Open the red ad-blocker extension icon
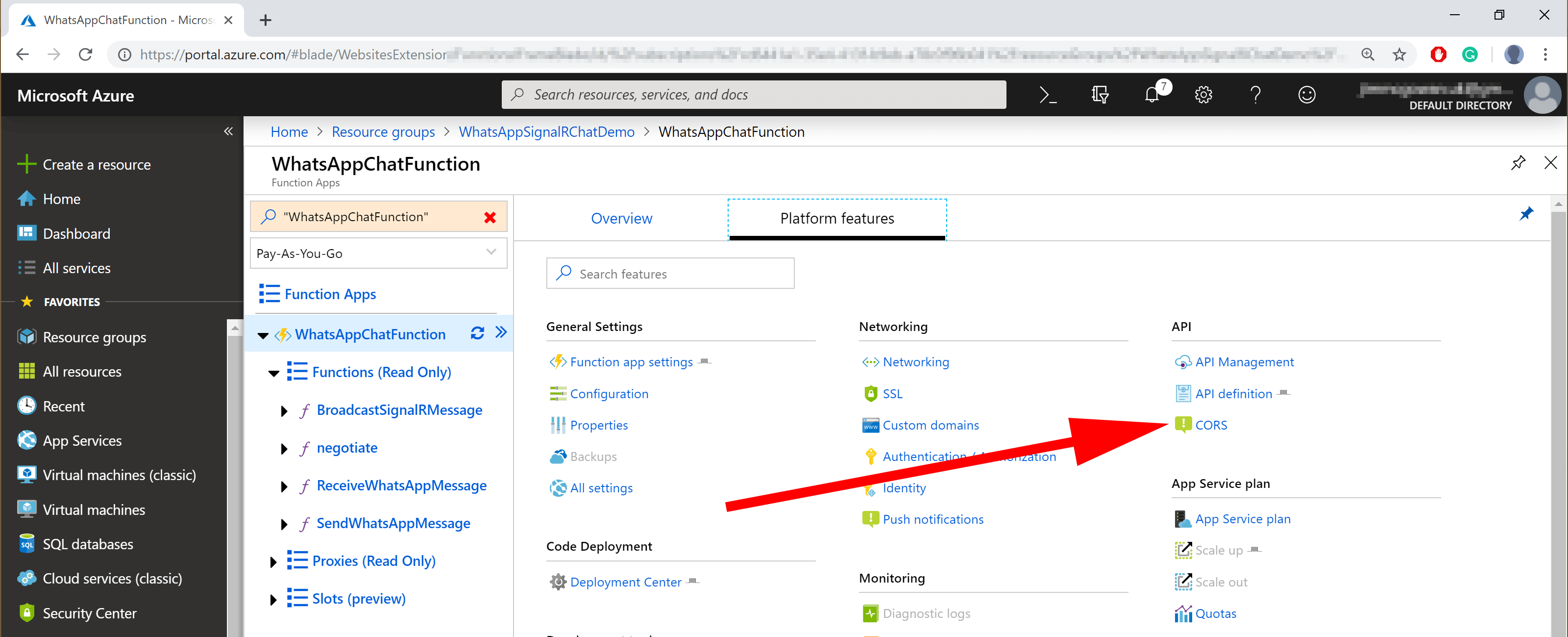 coord(1438,55)
